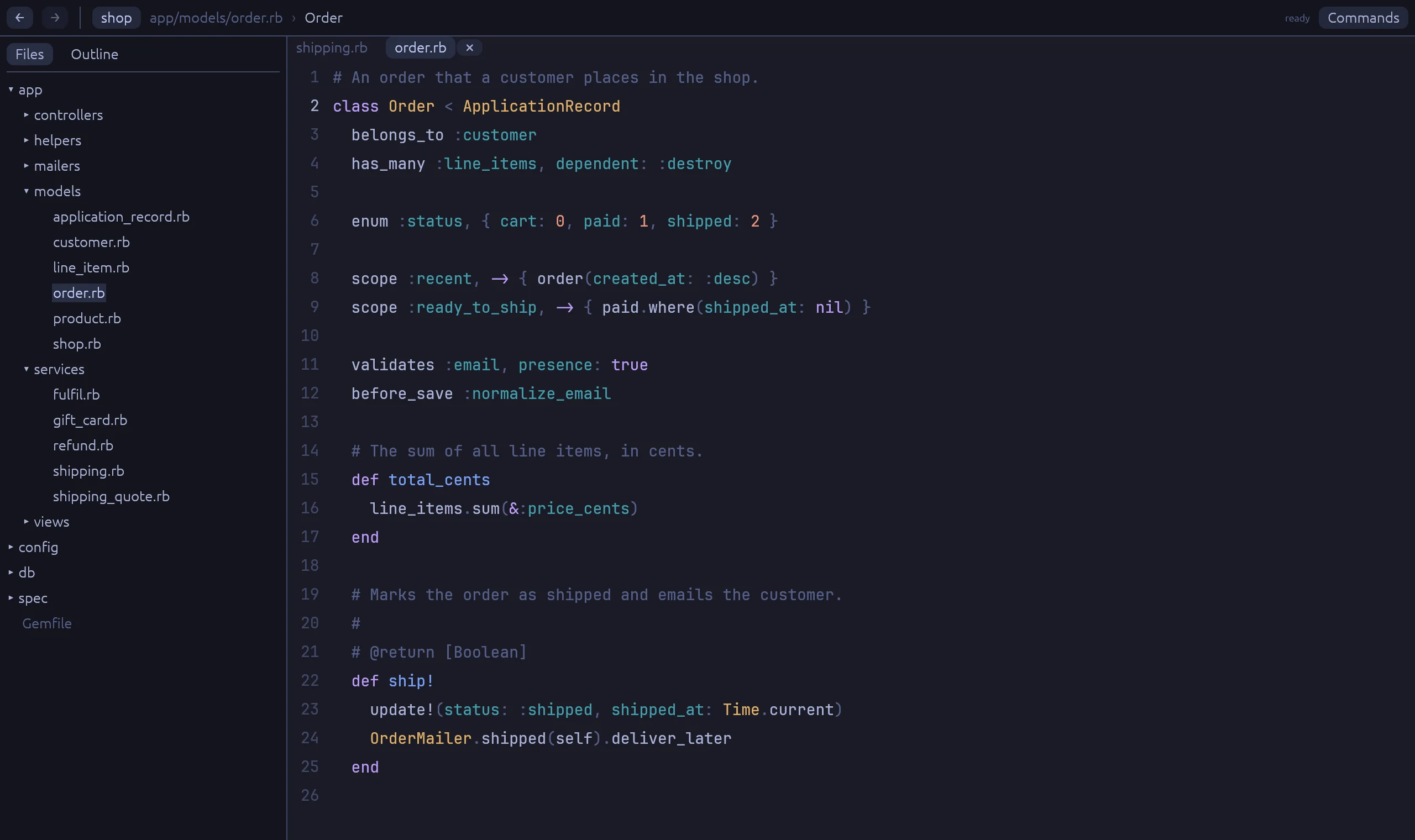The image size is (1415, 840).
Task: Click the app/models/order.rb breadcrumb path
Action: 216,18
